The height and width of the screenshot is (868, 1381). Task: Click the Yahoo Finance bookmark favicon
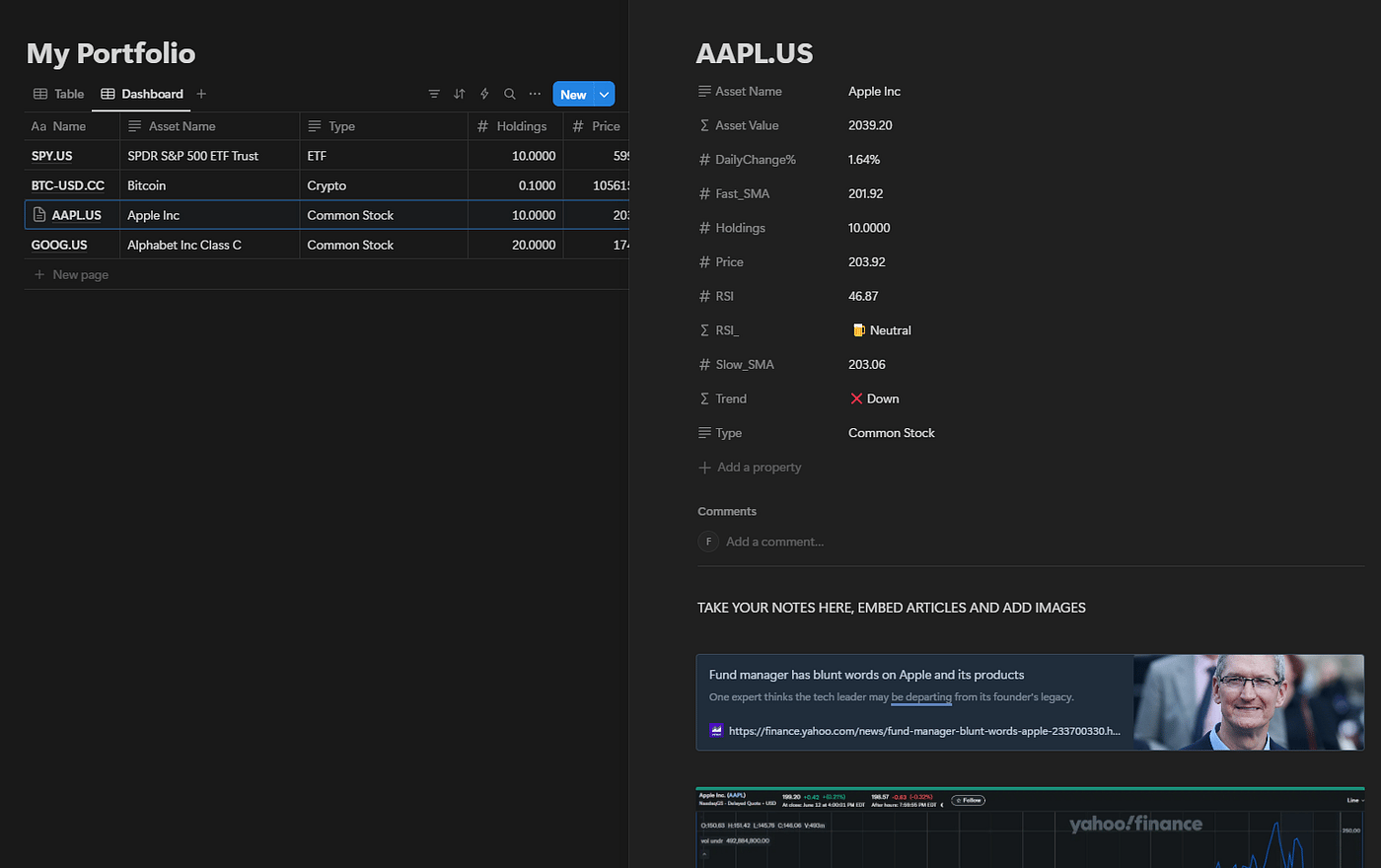(x=716, y=731)
